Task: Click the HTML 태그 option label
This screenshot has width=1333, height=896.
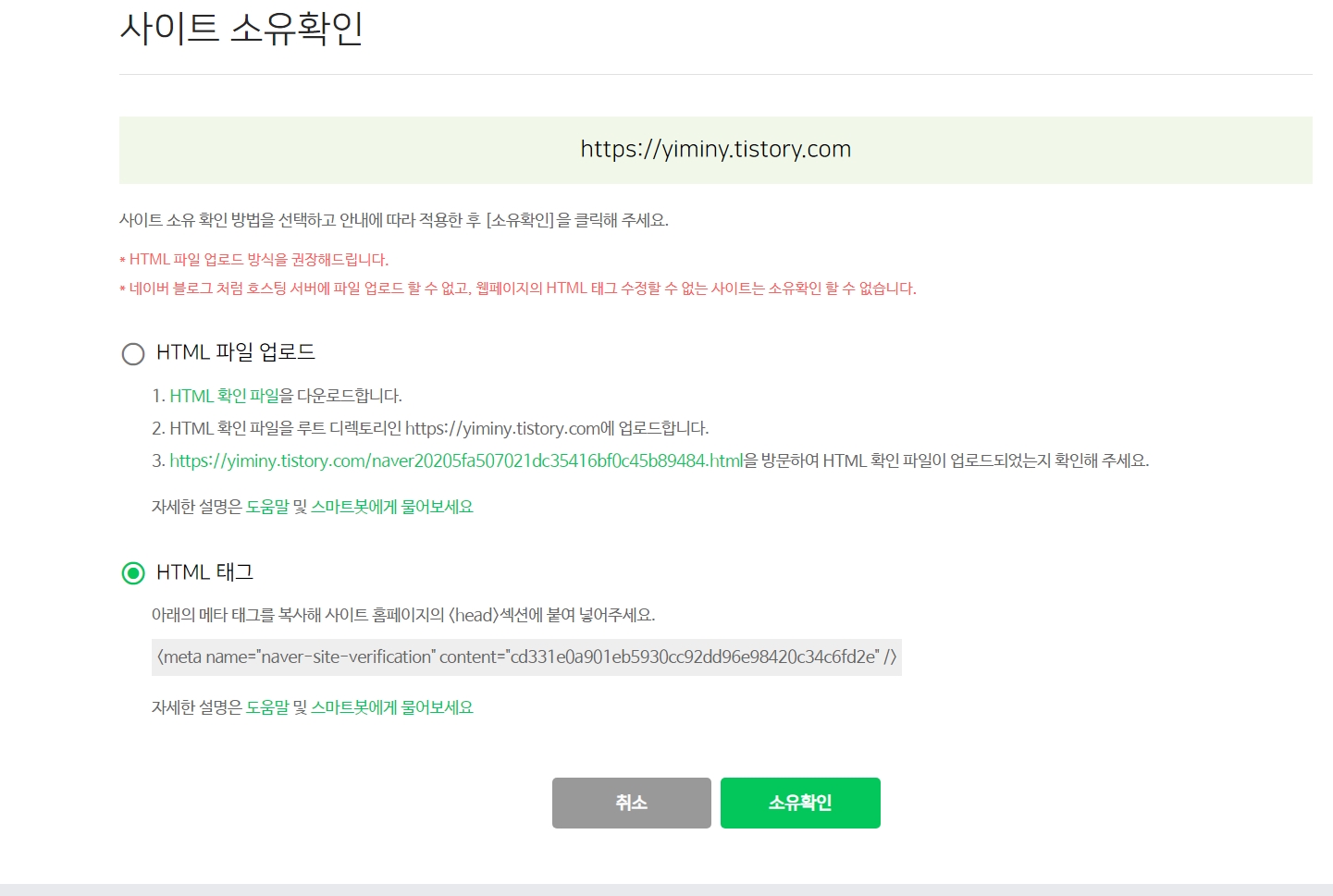Action: click(204, 572)
